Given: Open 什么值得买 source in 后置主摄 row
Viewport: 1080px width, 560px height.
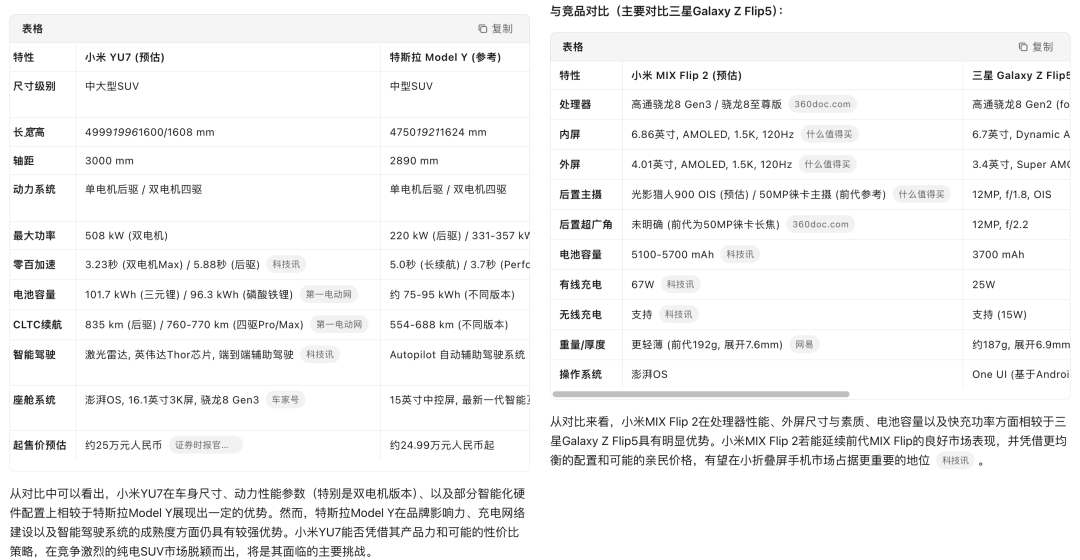Looking at the screenshot, I should (x=921, y=195).
